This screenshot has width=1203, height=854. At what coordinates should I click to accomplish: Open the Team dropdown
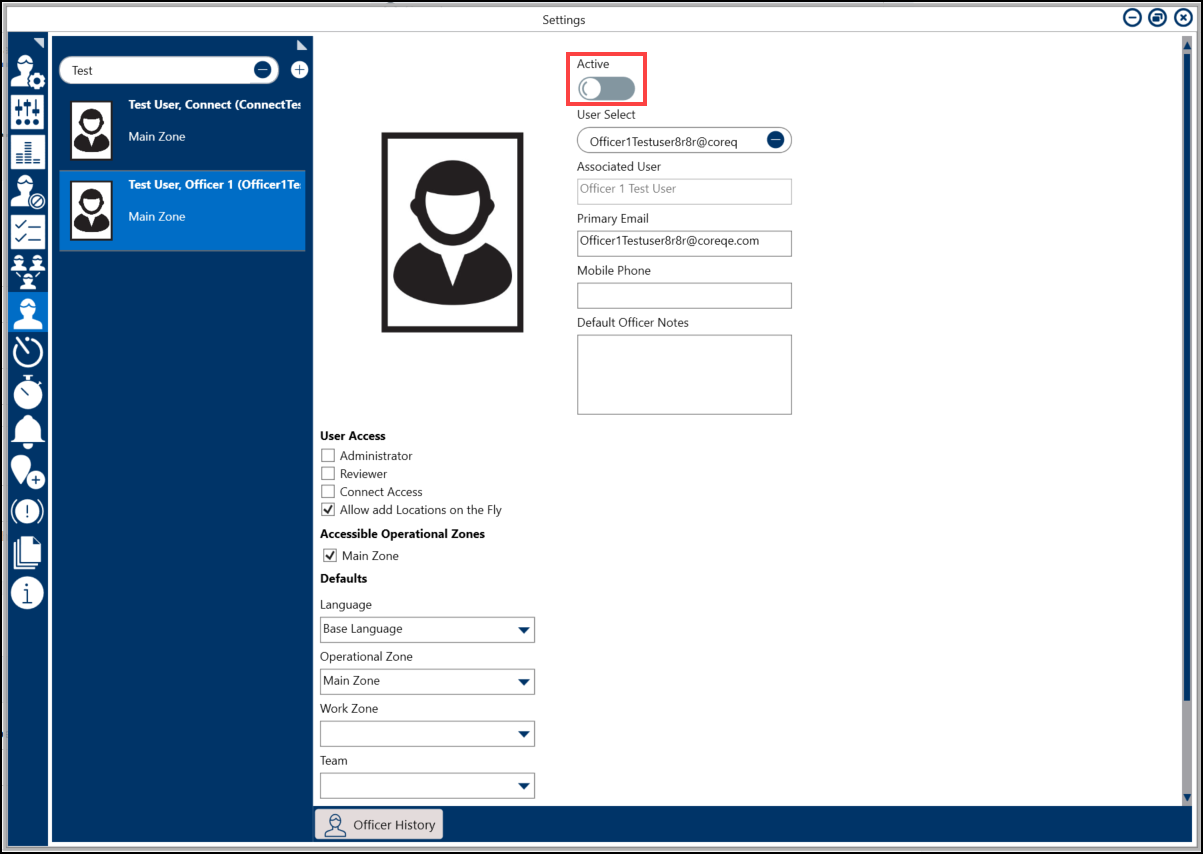click(x=427, y=786)
